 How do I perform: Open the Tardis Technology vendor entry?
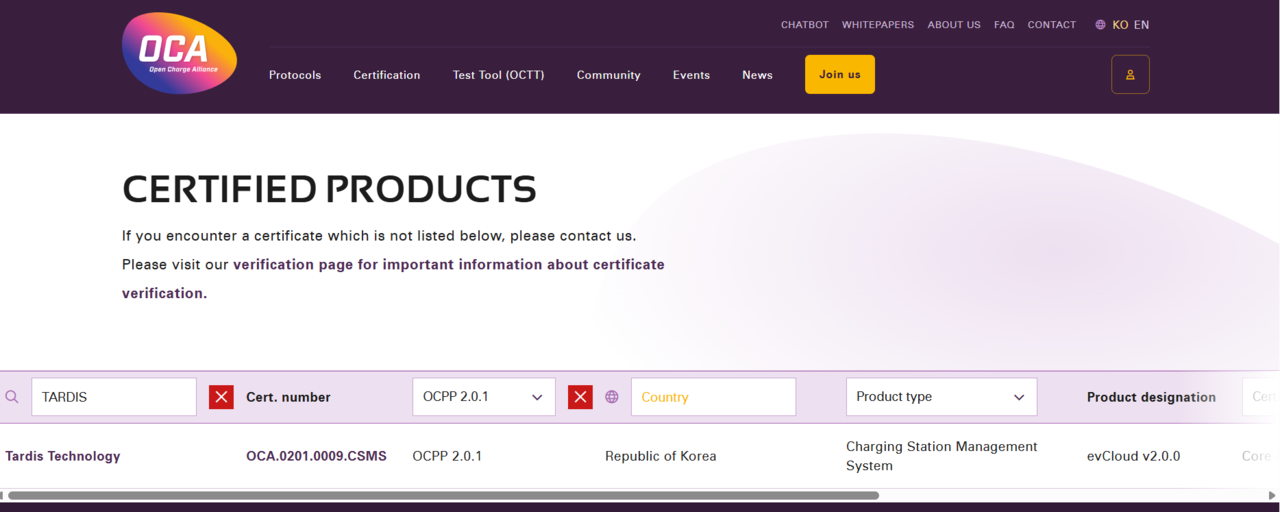pyautogui.click(x=63, y=456)
